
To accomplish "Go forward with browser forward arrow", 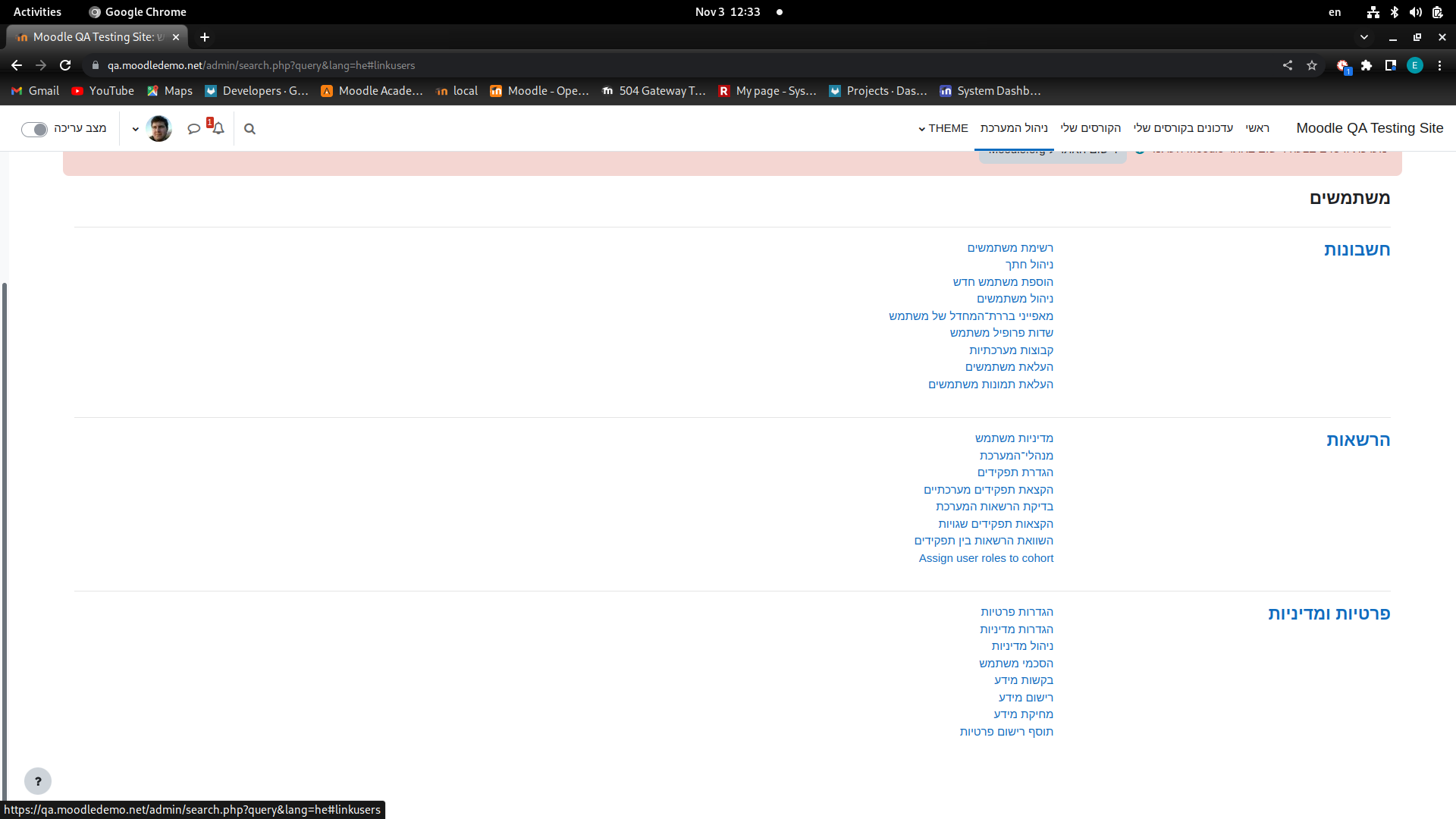I will point(41,65).
